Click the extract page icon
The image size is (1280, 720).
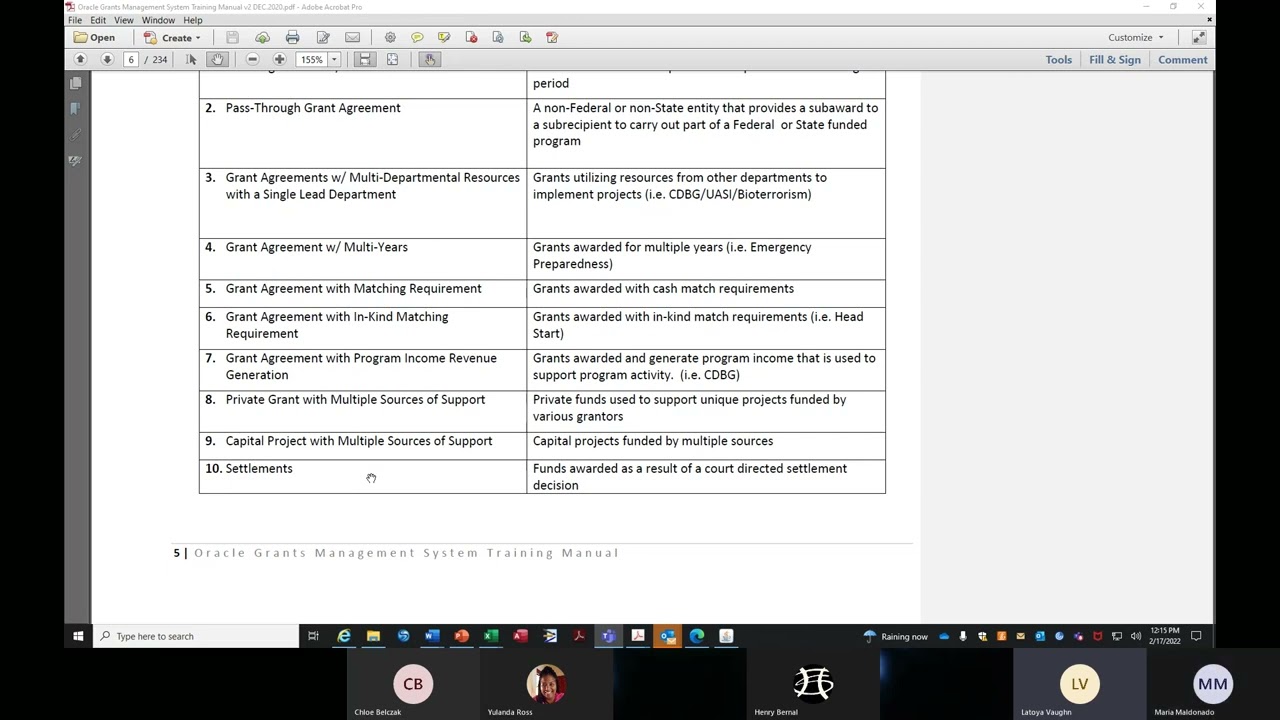(525, 37)
